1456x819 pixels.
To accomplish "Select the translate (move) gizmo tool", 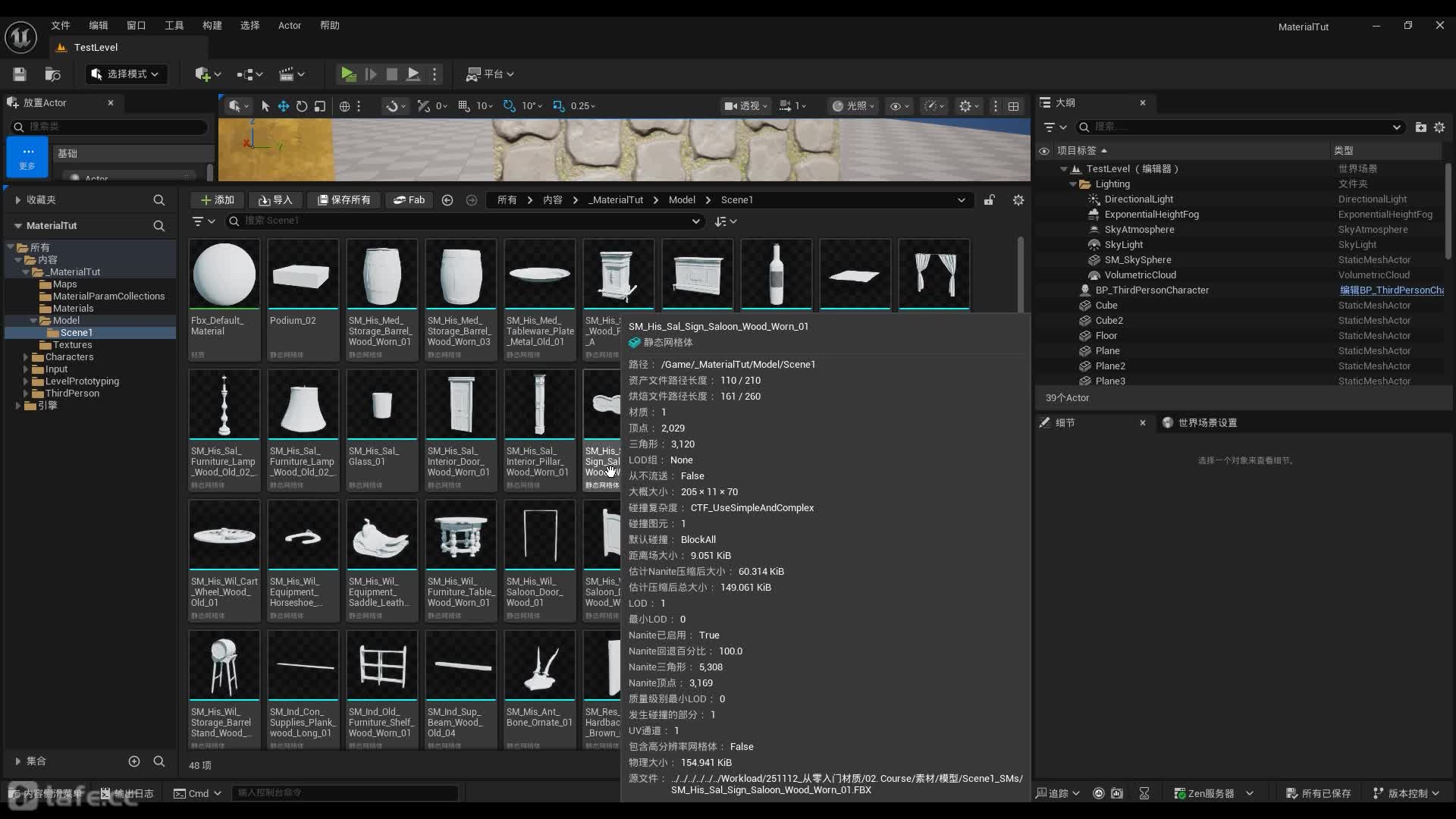I will (283, 106).
